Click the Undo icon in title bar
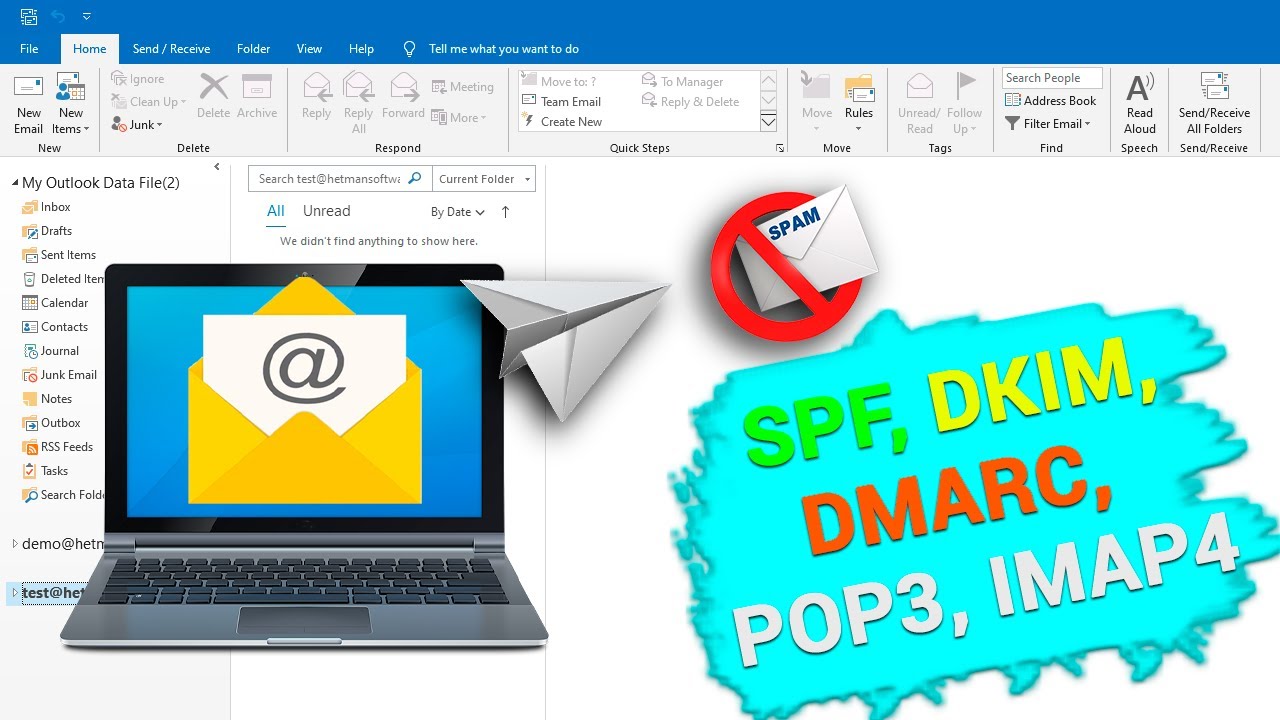This screenshot has width=1280, height=720. pos(58,16)
